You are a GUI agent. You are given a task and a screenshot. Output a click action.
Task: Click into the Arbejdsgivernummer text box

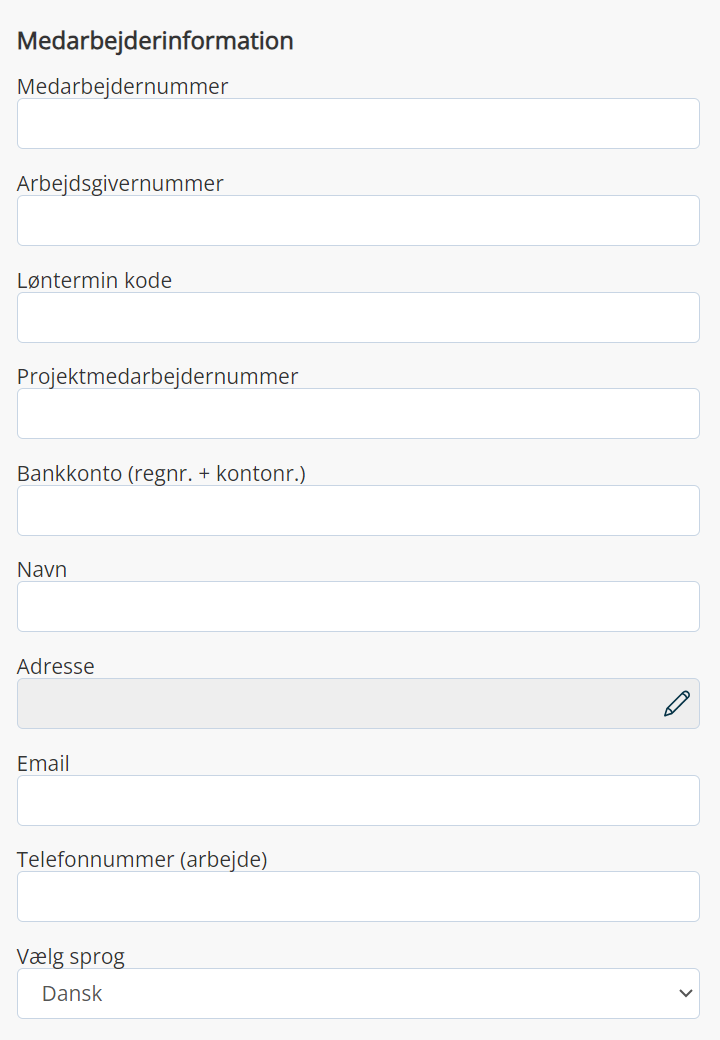[x=358, y=220]
